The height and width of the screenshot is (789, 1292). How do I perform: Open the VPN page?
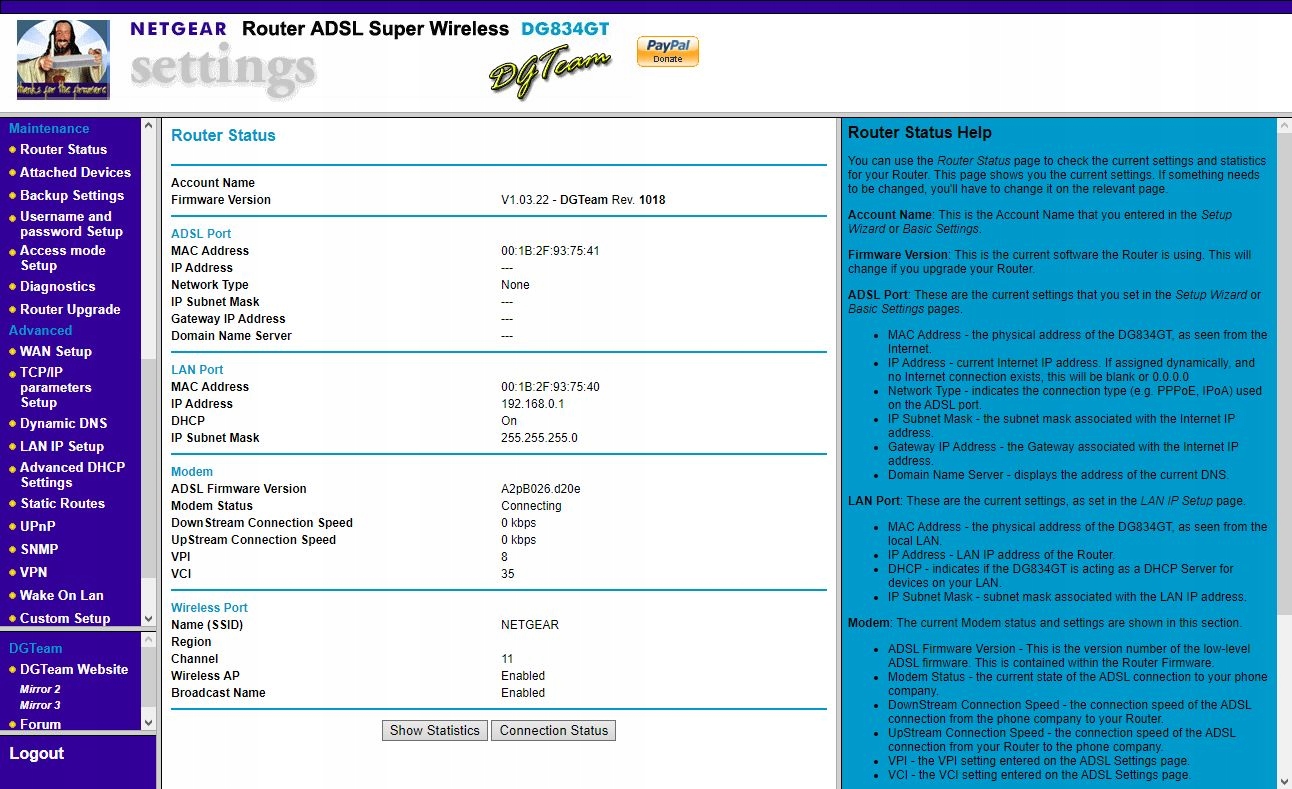point(34,572)
